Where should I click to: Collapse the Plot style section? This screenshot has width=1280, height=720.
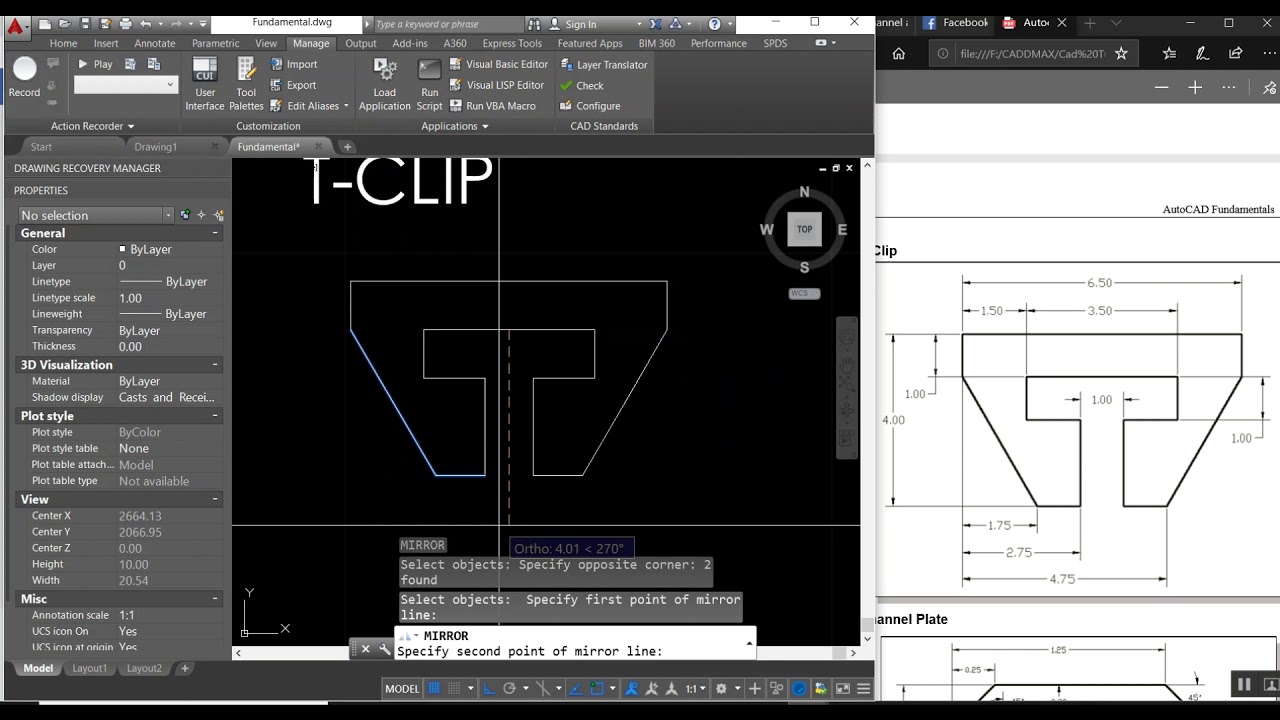pos(215,416)
